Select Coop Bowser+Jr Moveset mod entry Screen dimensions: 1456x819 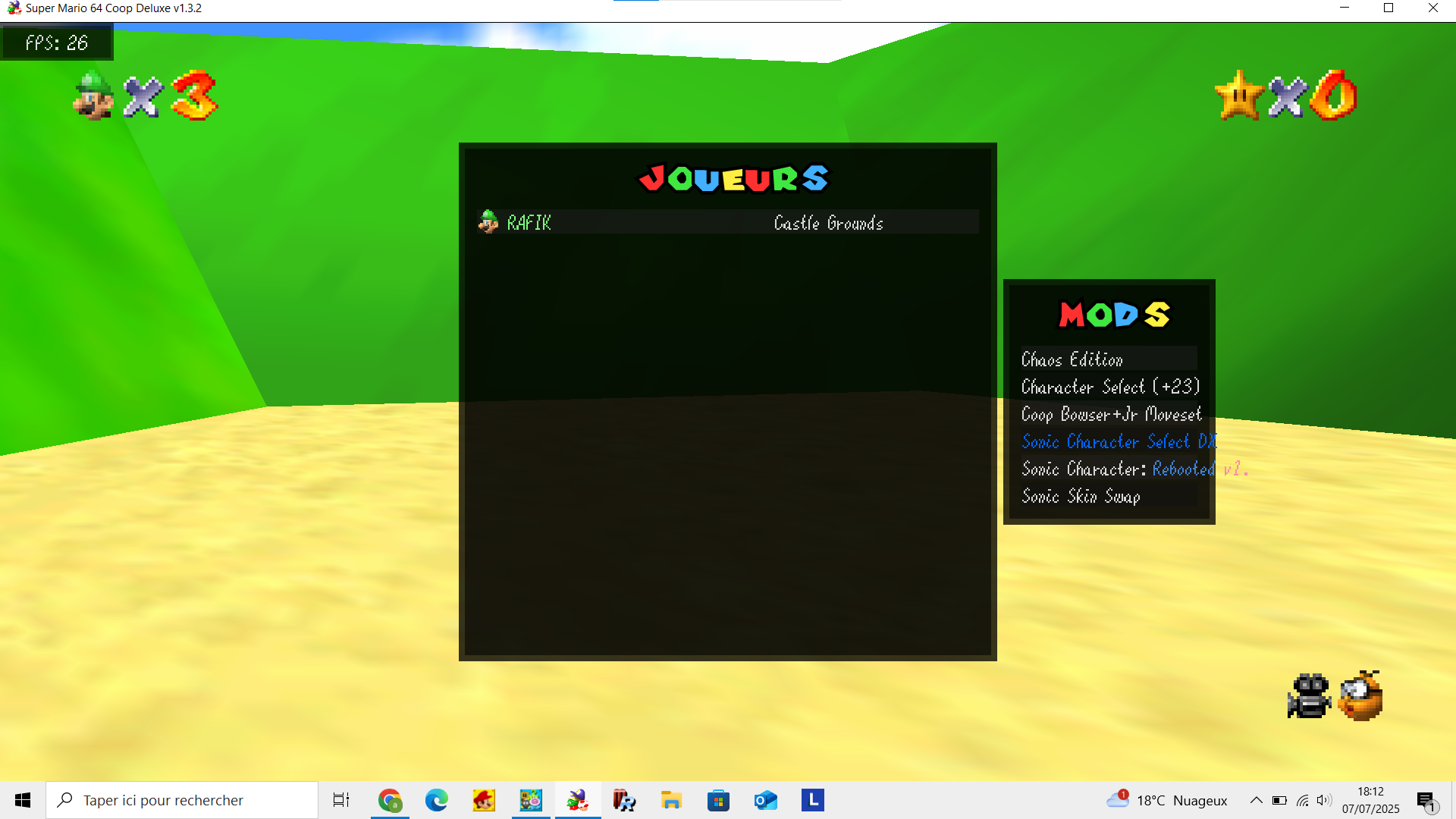1111,414
